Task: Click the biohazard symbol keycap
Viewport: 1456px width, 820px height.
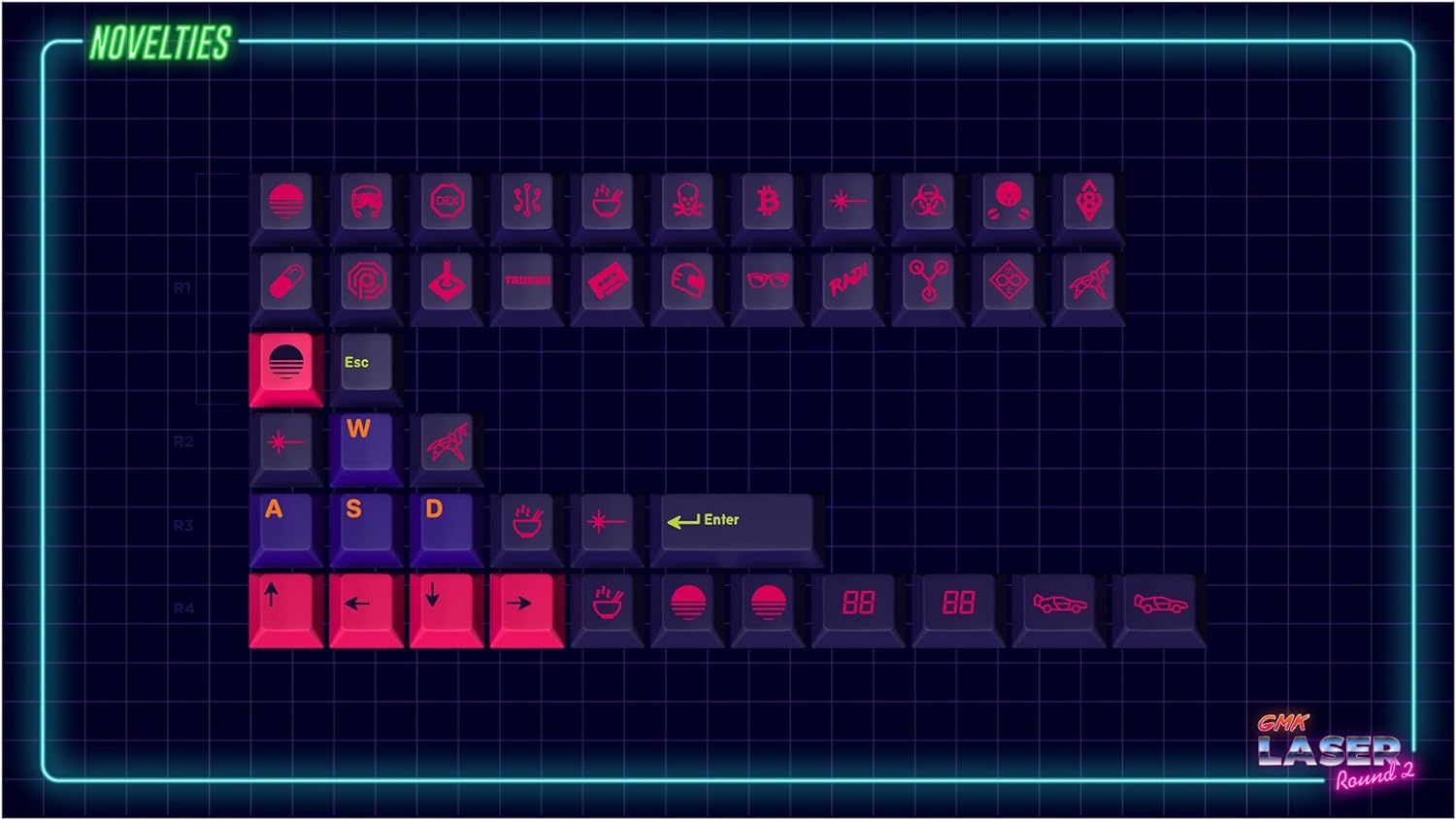Action: [928, 208]
